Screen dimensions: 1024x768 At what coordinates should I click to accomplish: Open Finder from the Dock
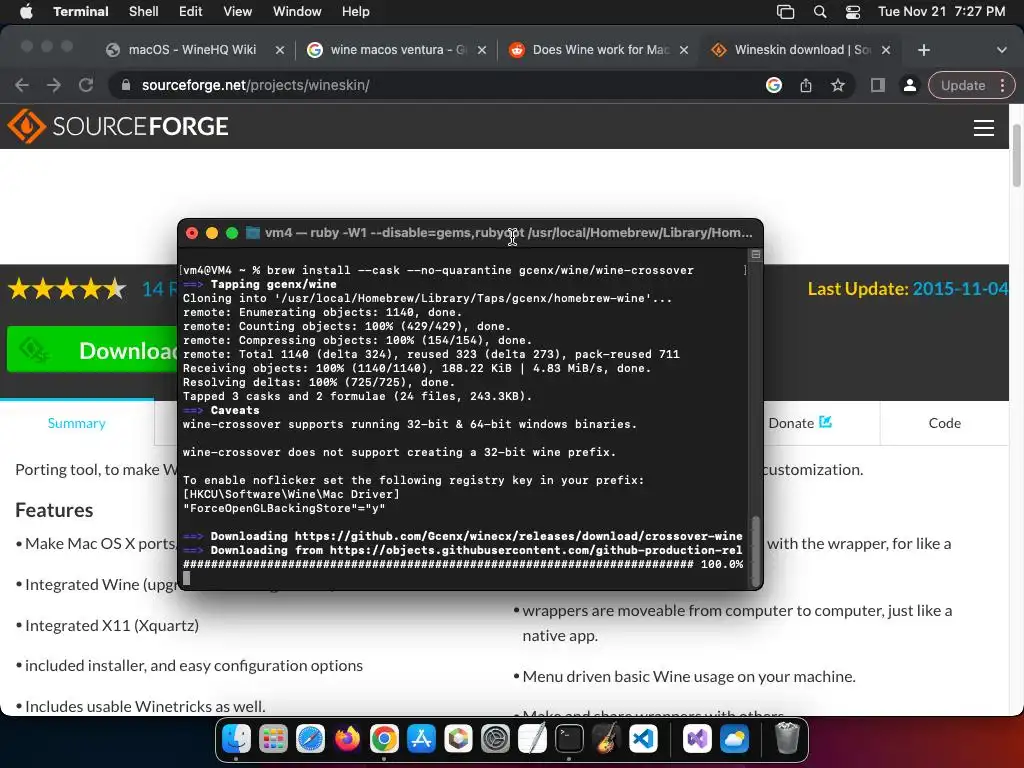(236, 739)
